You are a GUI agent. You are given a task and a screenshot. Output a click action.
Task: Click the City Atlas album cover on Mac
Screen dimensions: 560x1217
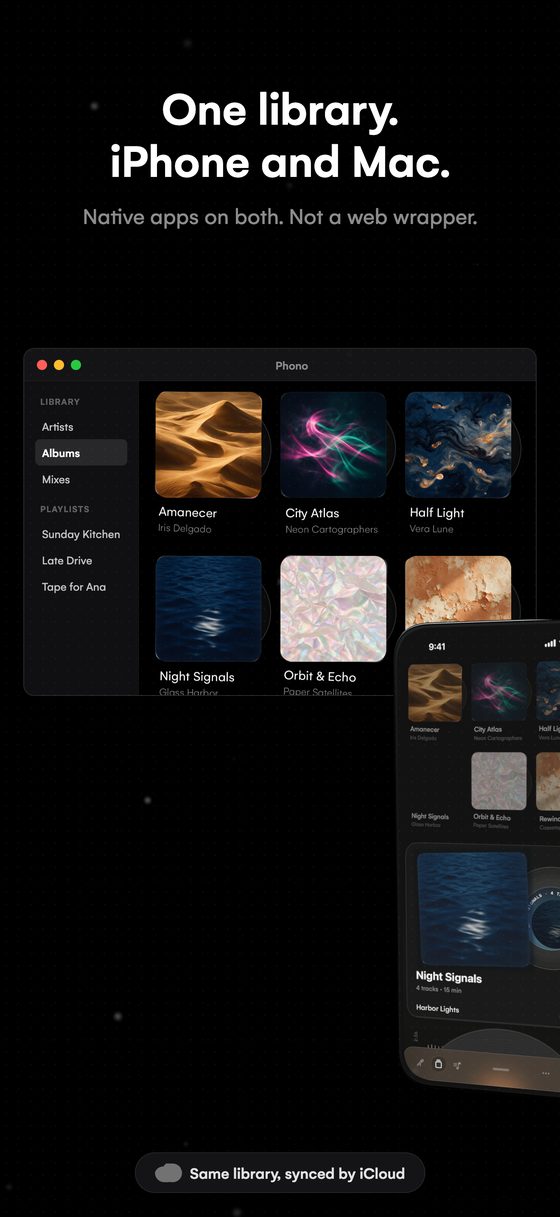click(333, 445)
